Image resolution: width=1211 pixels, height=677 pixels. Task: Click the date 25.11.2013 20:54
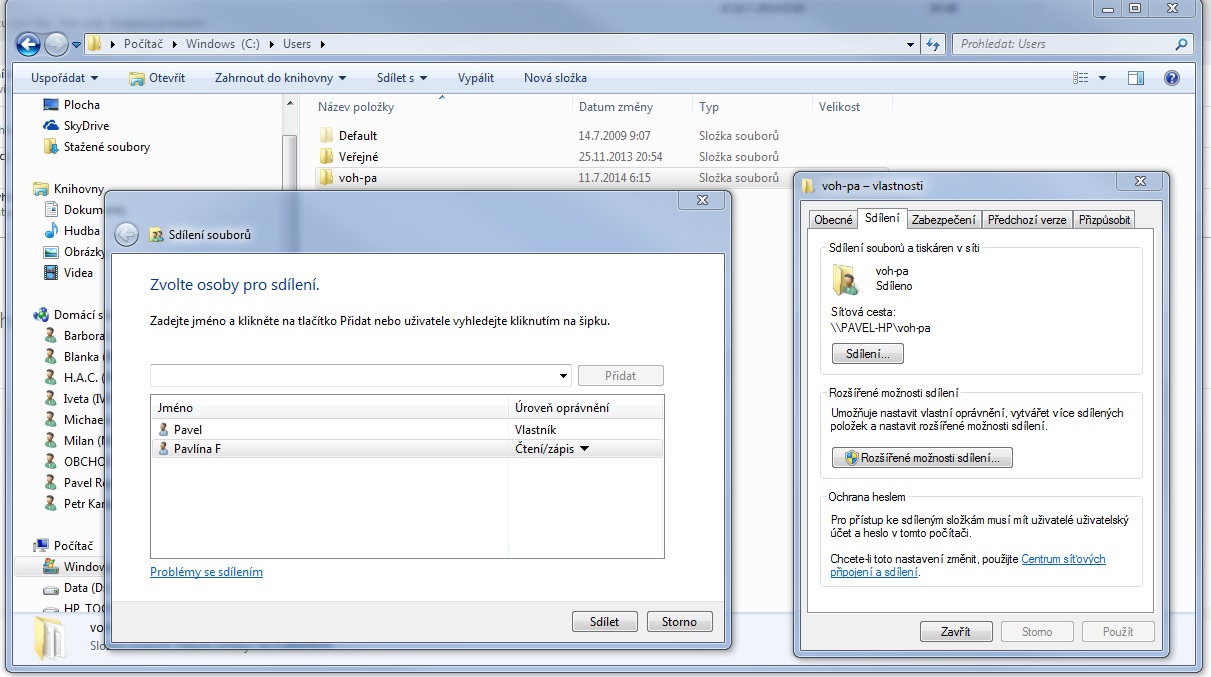pos(620,157)
